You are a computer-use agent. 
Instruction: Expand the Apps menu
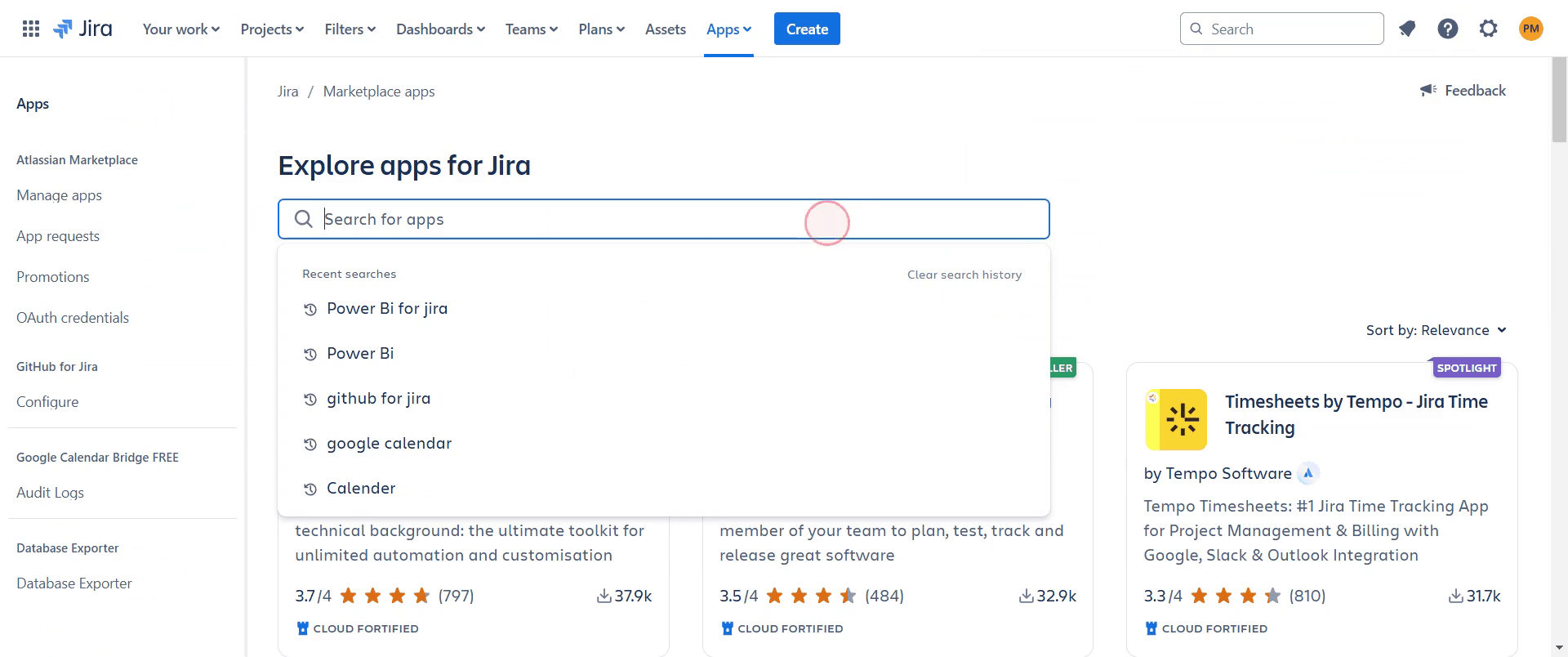coord(728,29)
